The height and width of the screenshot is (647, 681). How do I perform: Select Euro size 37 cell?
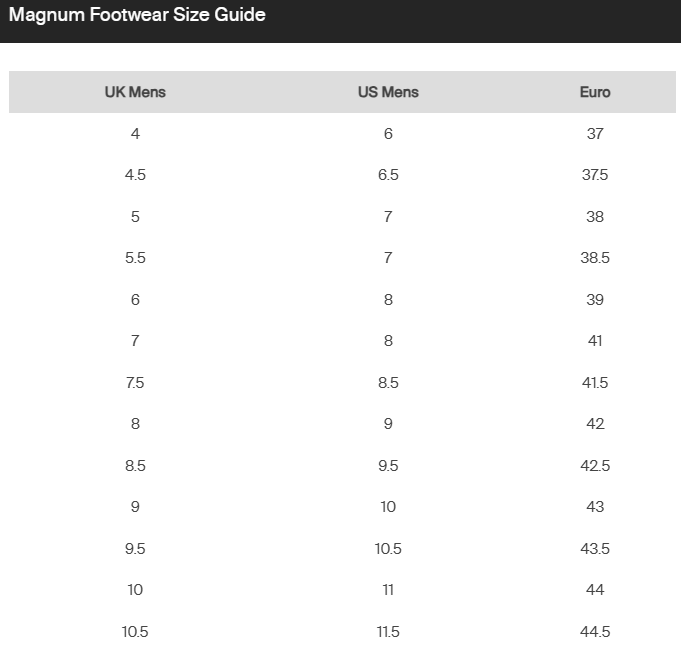[x=595, y=134]
